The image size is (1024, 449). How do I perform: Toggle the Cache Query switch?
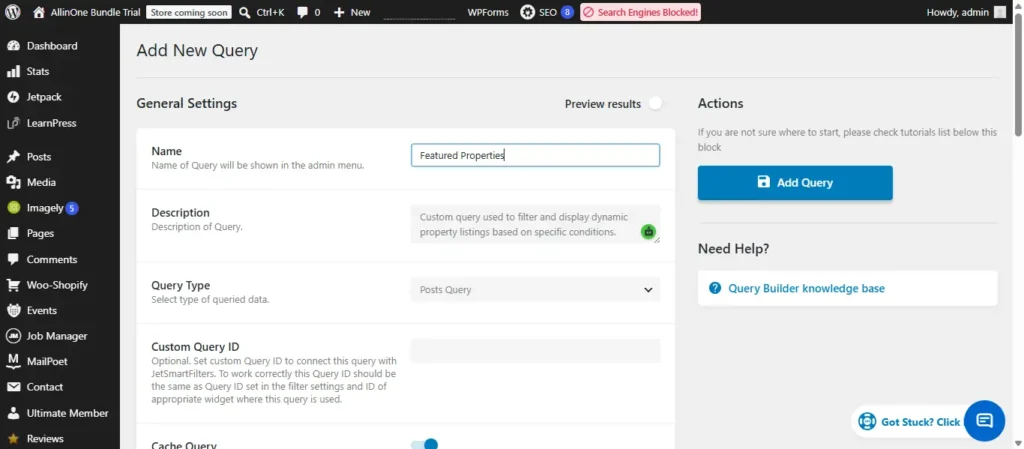[x=424, y=445]
